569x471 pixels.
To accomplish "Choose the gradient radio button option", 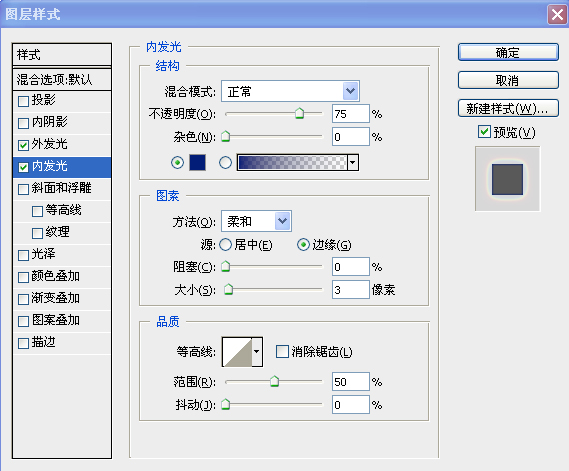I will tap(225, 162).
